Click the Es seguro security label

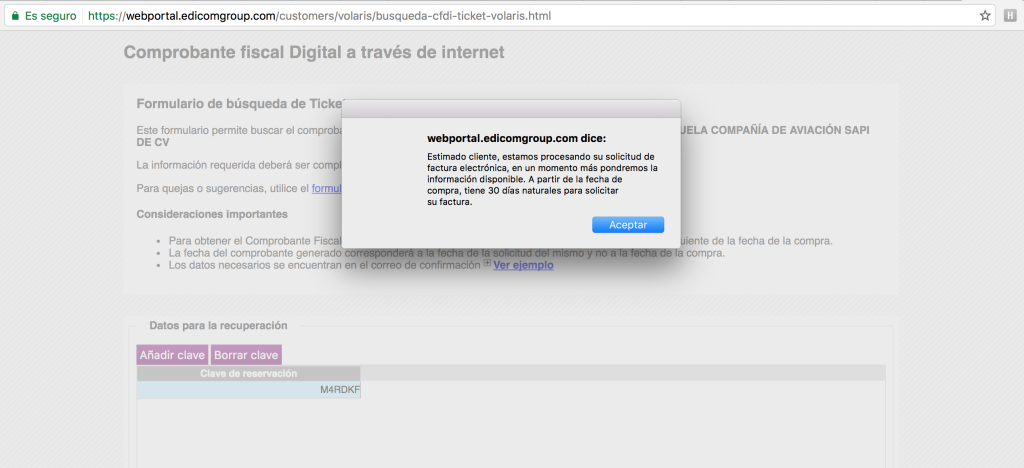tap(50, 16)
